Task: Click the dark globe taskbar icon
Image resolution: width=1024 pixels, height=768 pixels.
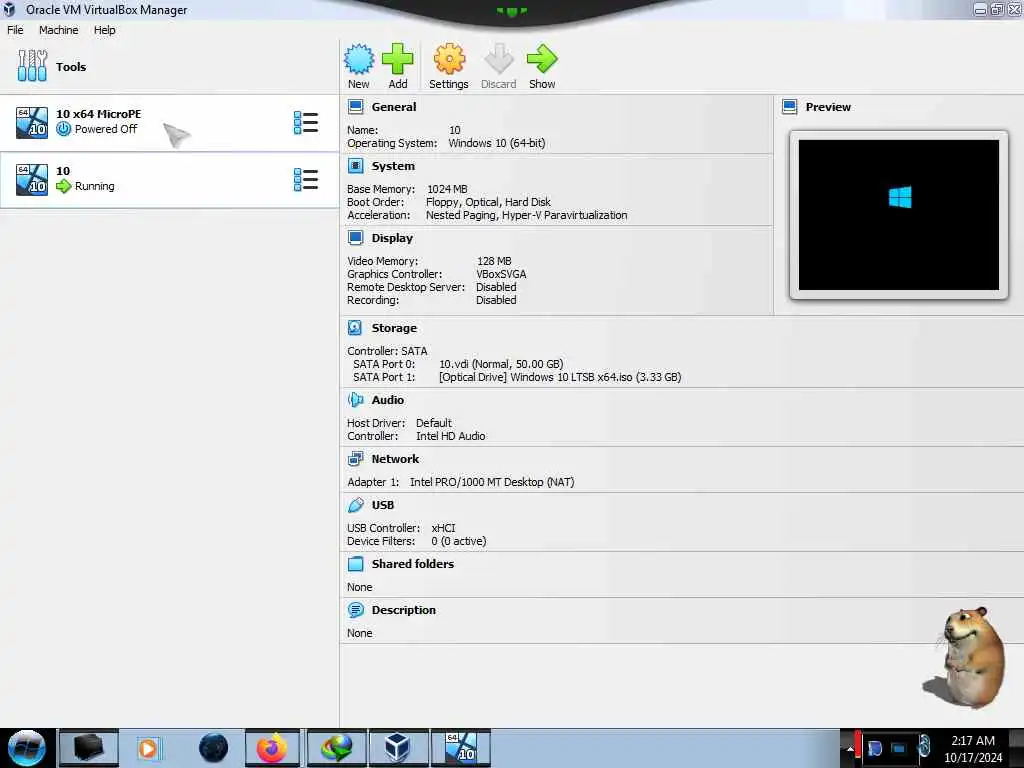Action: pyautogui.click(x=214, y=748)
